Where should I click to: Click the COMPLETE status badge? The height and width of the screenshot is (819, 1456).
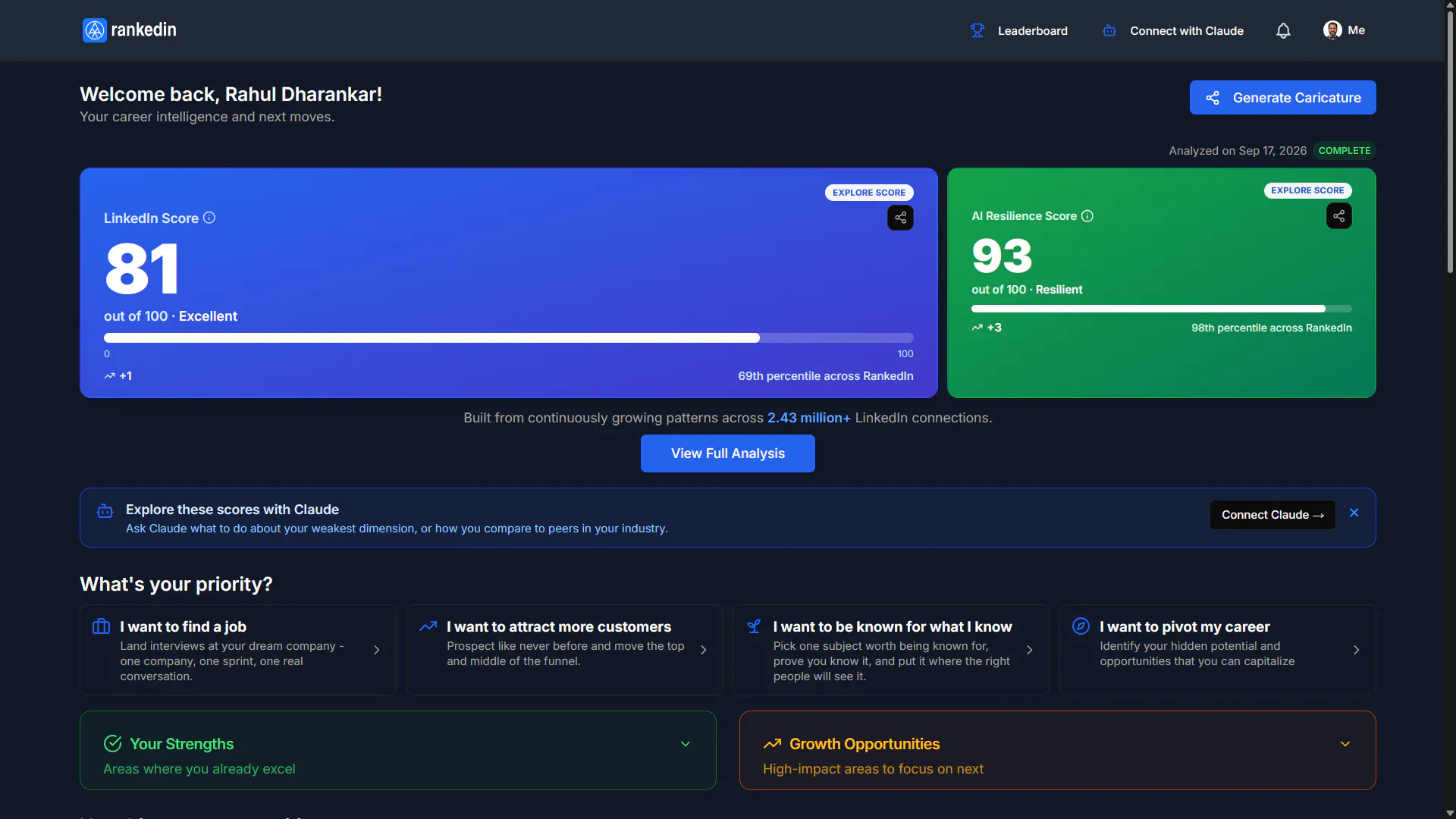point(1345,151)
